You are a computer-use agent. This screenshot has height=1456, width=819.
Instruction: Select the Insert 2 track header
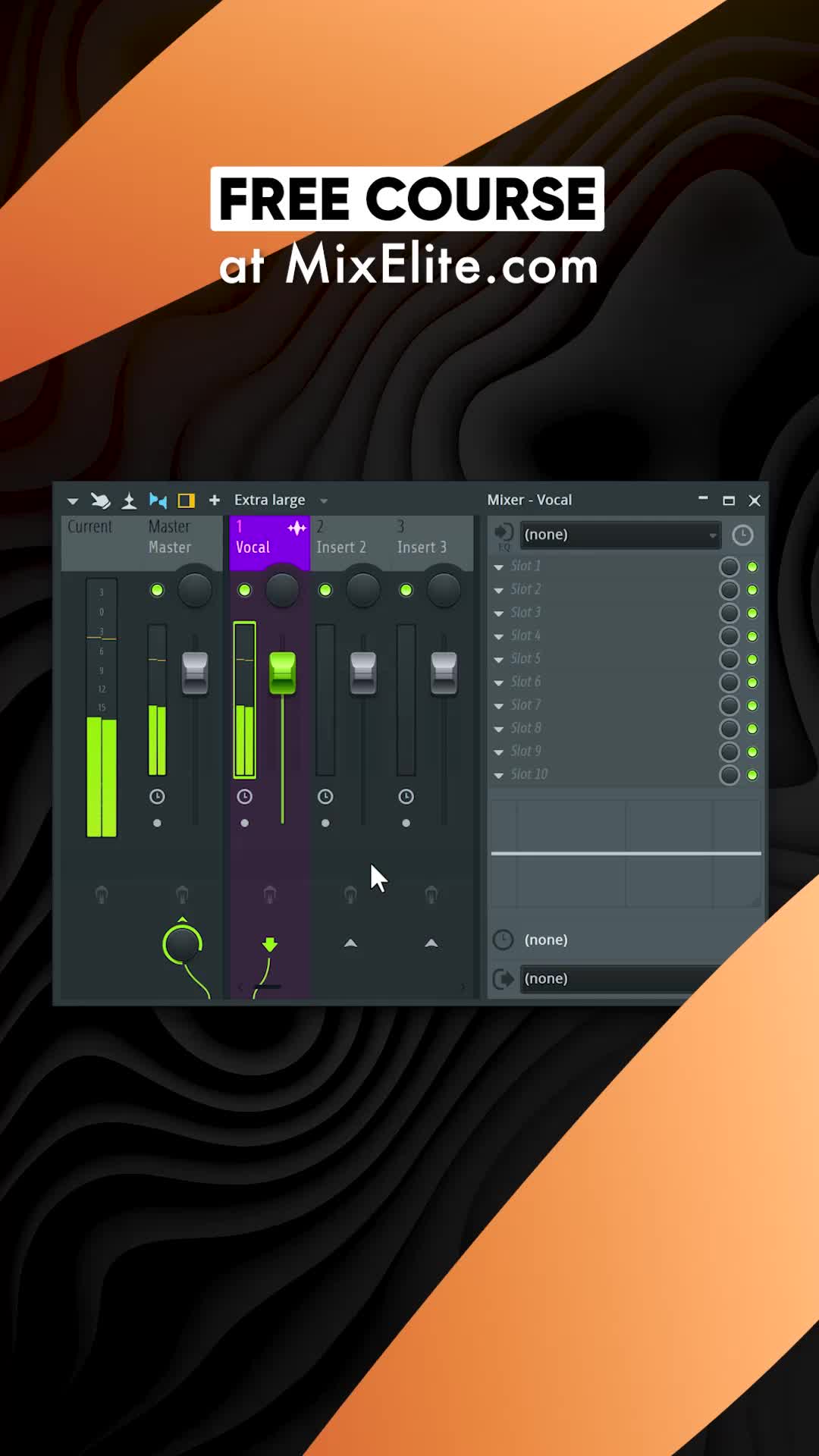click(350, 542)
